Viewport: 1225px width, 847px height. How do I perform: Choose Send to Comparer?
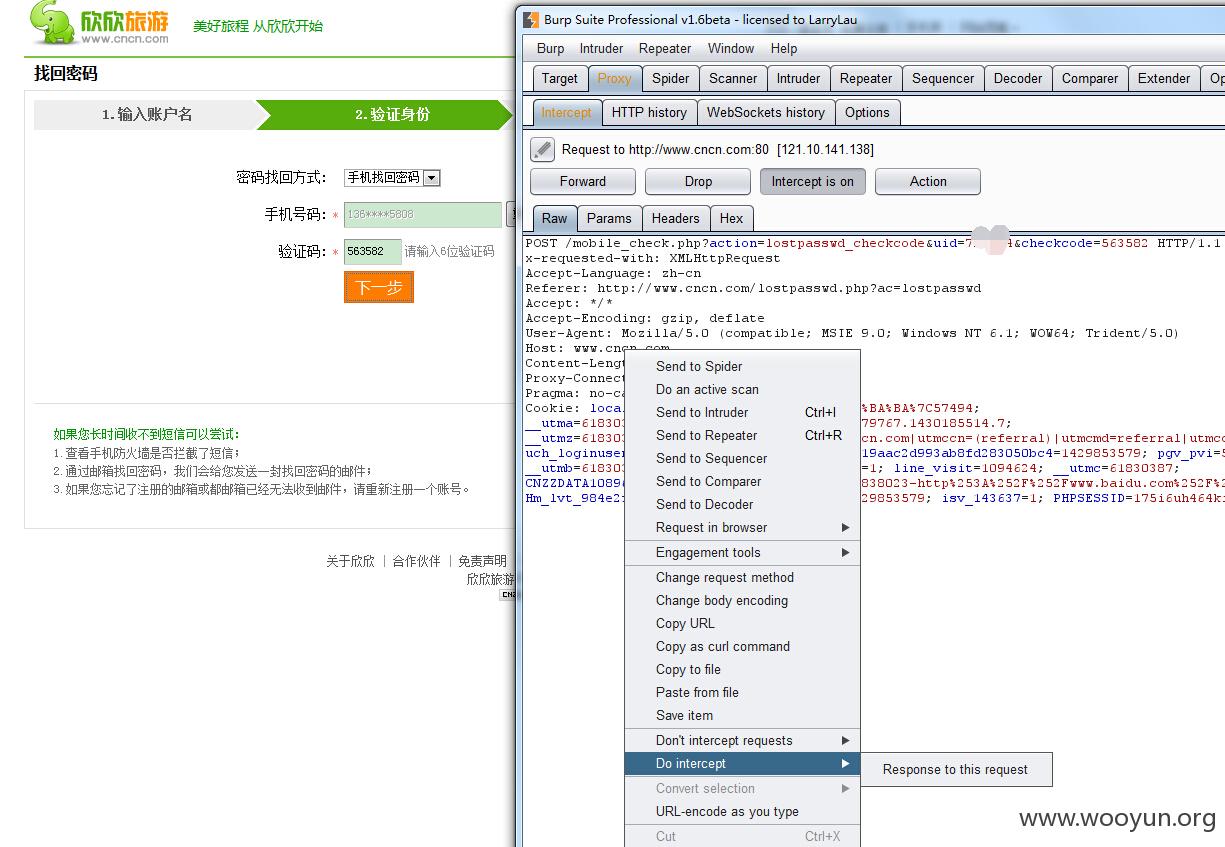pos(742,481)
